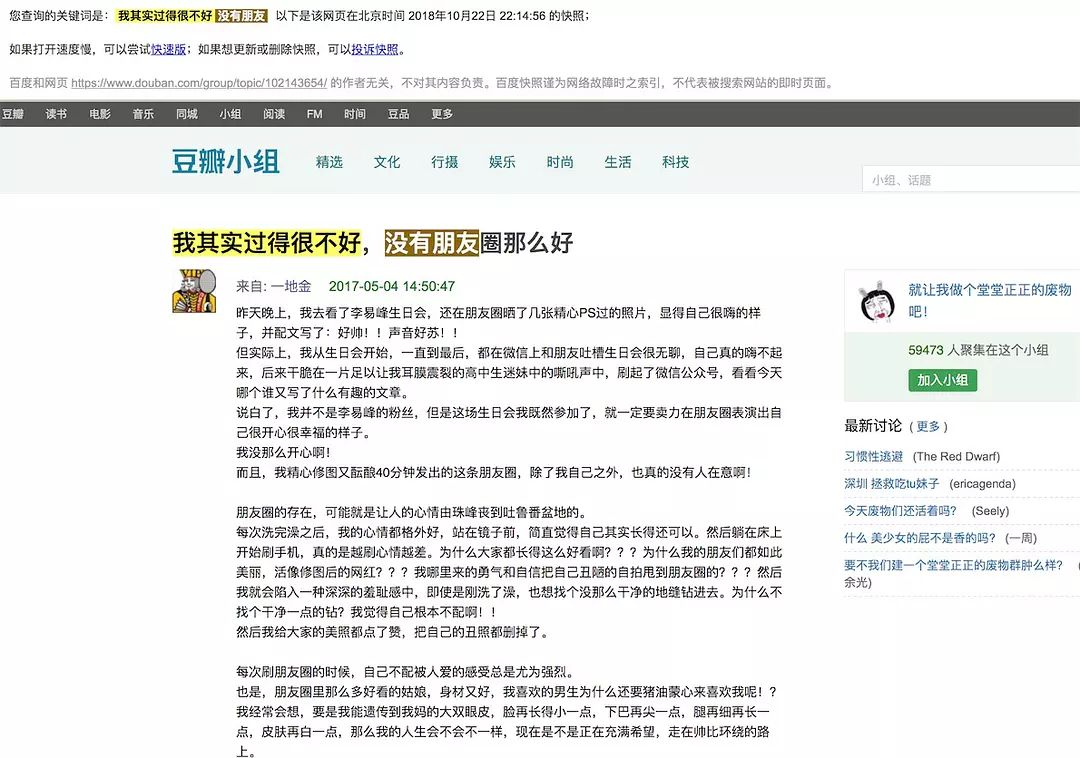
Task: Go to 音乐 in the top navigation
Action: tap(143, 114)
